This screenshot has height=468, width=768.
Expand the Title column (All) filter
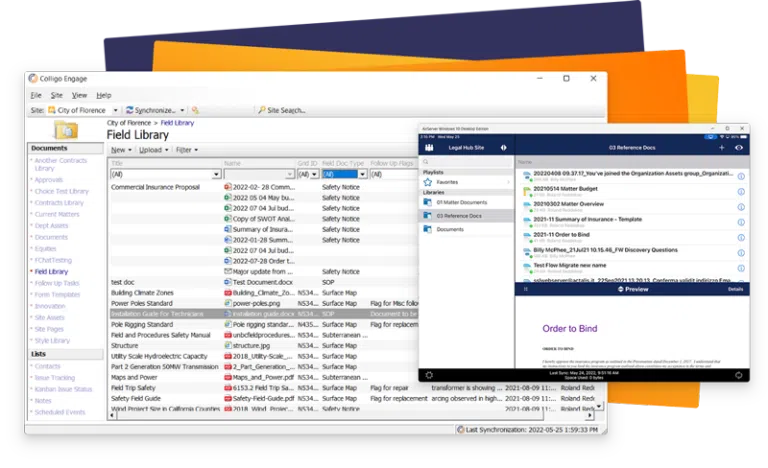tap(216, 174)
